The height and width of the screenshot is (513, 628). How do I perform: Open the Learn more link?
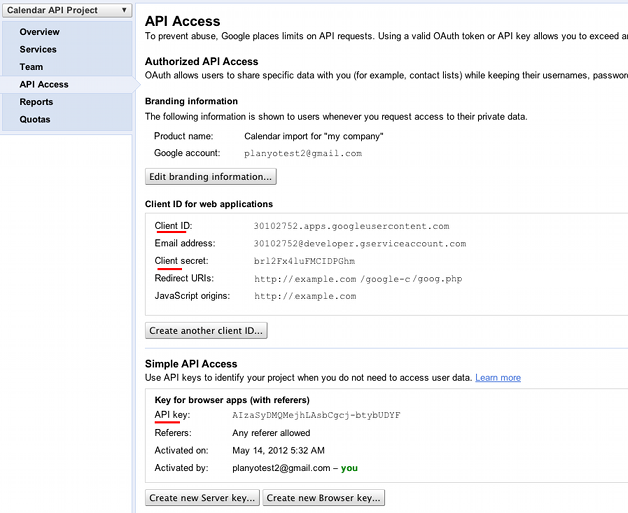[x=498, y=378]
